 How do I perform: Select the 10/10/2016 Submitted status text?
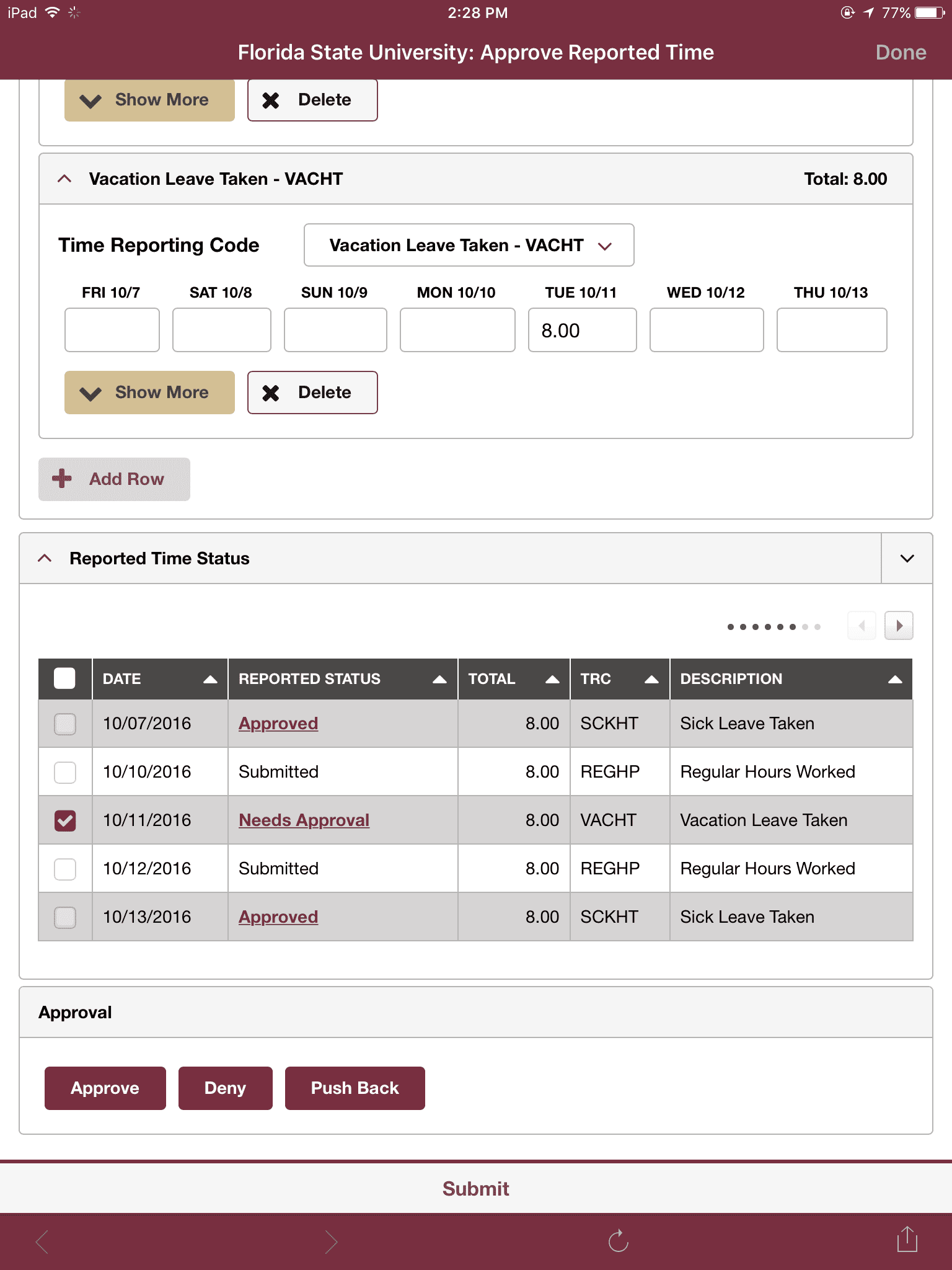(278, 772)
